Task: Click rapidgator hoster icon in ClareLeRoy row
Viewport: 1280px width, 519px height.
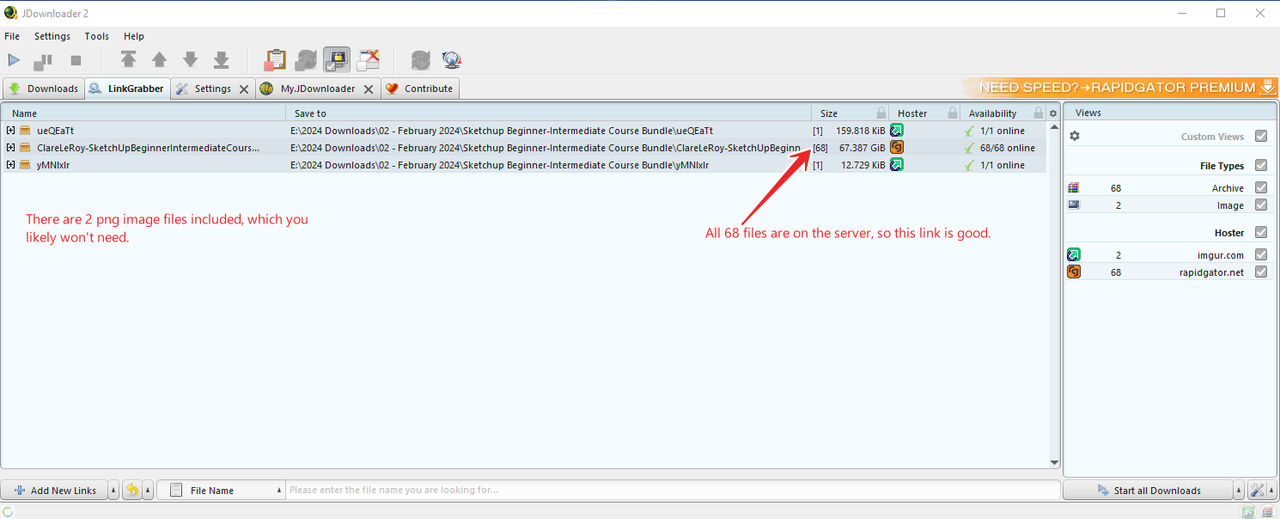Action: pos(897,148)
